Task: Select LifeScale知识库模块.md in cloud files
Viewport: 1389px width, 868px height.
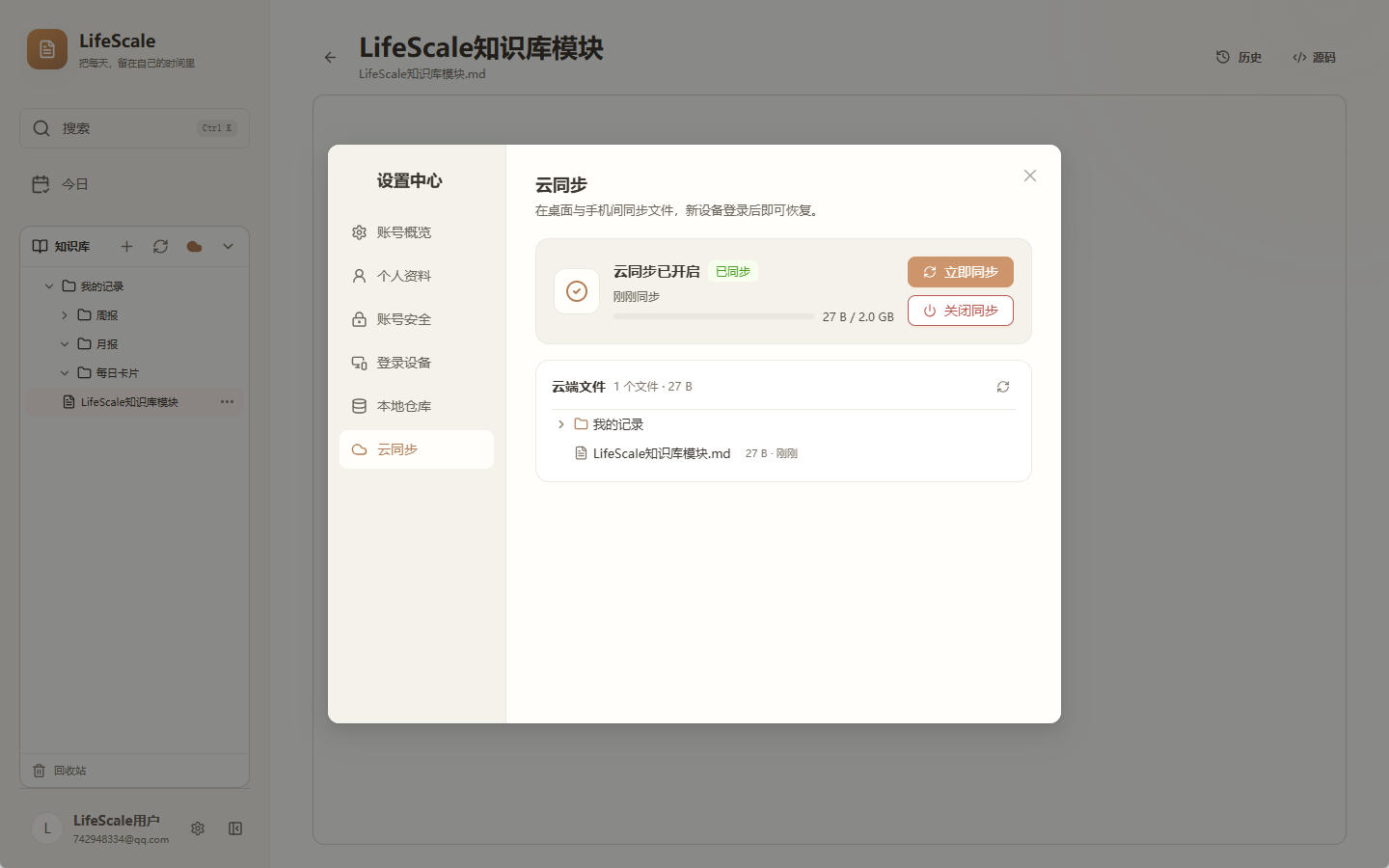Action: point(662,453)
